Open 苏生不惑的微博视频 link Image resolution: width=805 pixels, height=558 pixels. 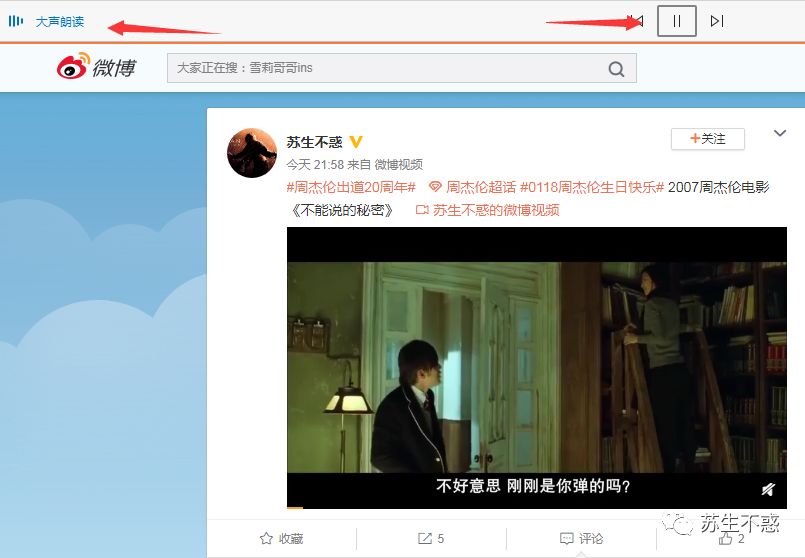[x=488, y=210]
